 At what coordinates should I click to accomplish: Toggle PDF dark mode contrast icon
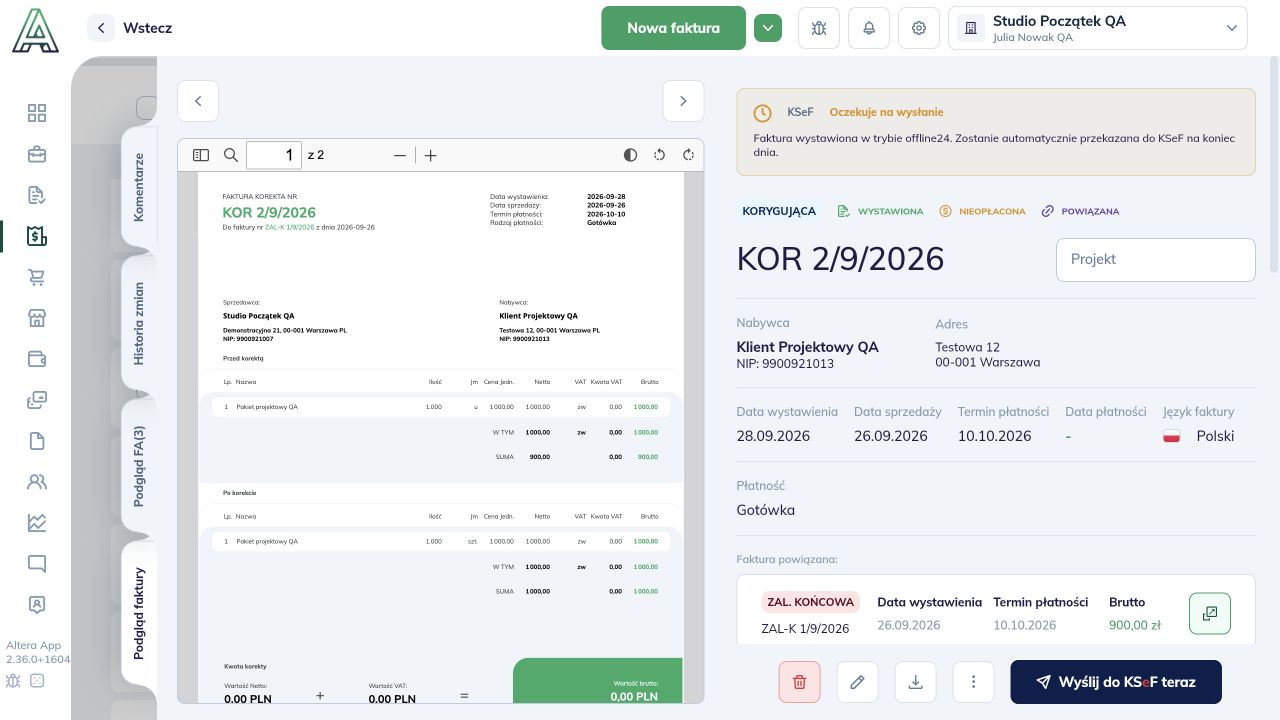[630, 155]
